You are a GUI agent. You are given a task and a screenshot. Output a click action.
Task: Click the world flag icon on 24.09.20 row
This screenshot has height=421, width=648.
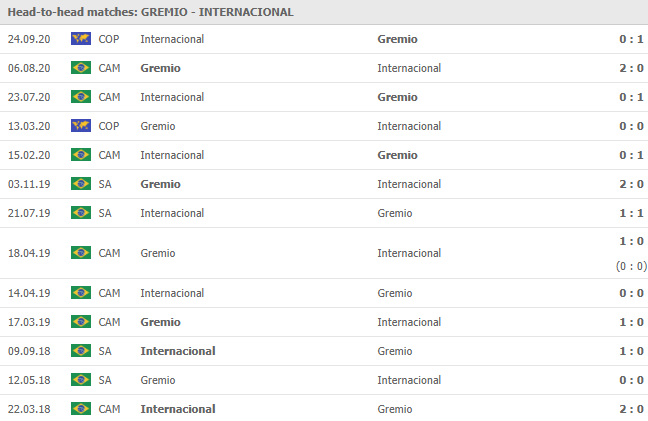pyautogui.click(x=81, y=39)
